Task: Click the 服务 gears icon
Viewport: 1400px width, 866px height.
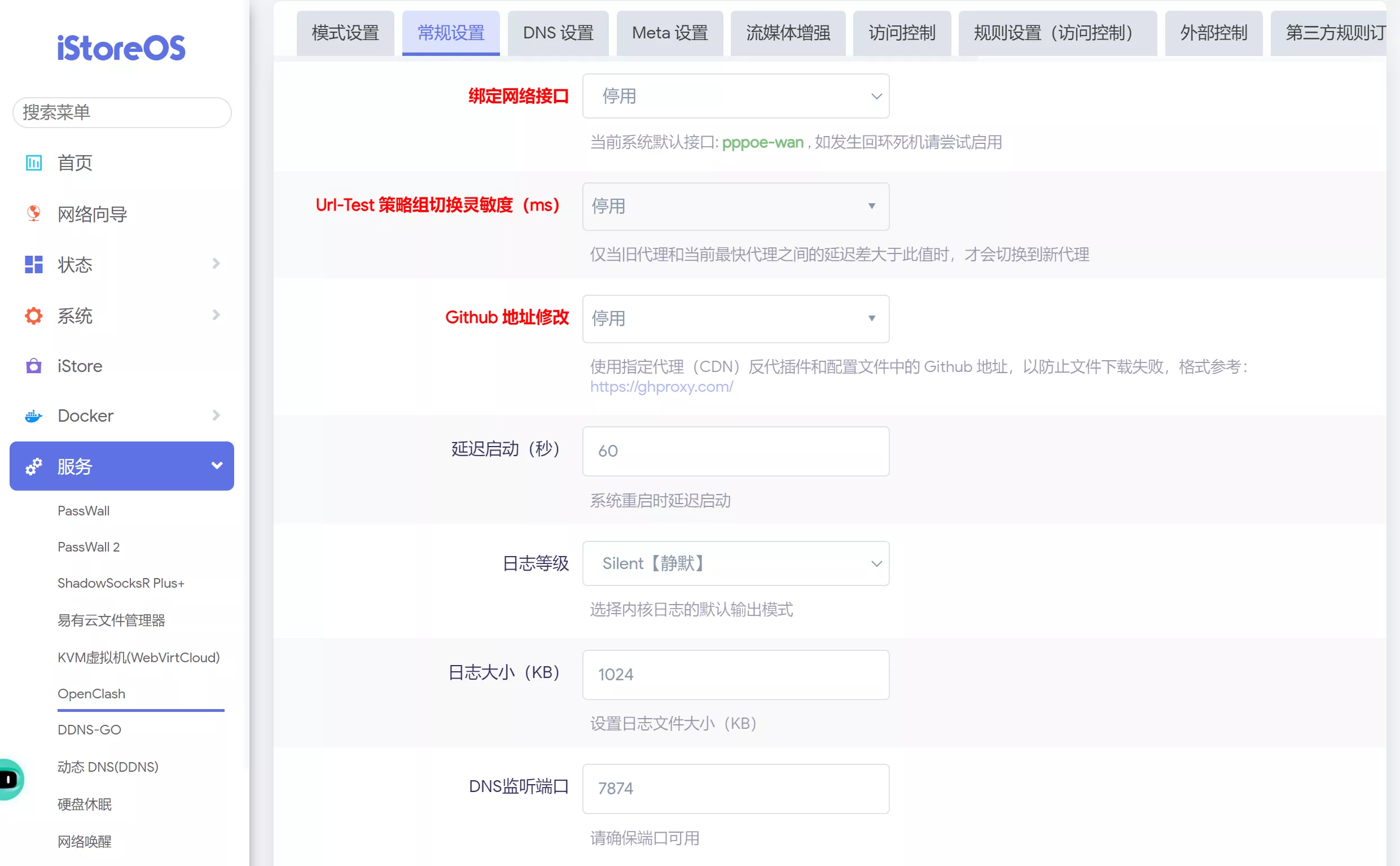Action: pos(34,466)
